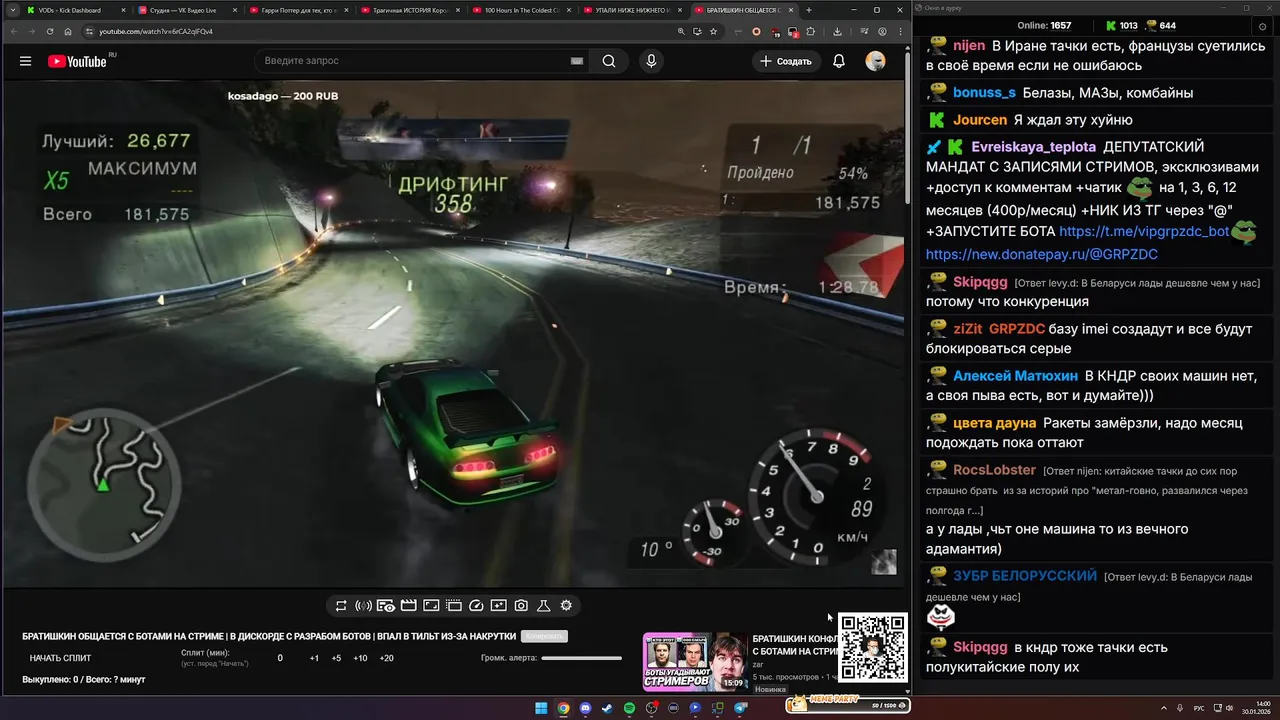Click the audio waves icon in player toolbar
The height and width of the screenshot is (720, 1280).
(363, 606)
